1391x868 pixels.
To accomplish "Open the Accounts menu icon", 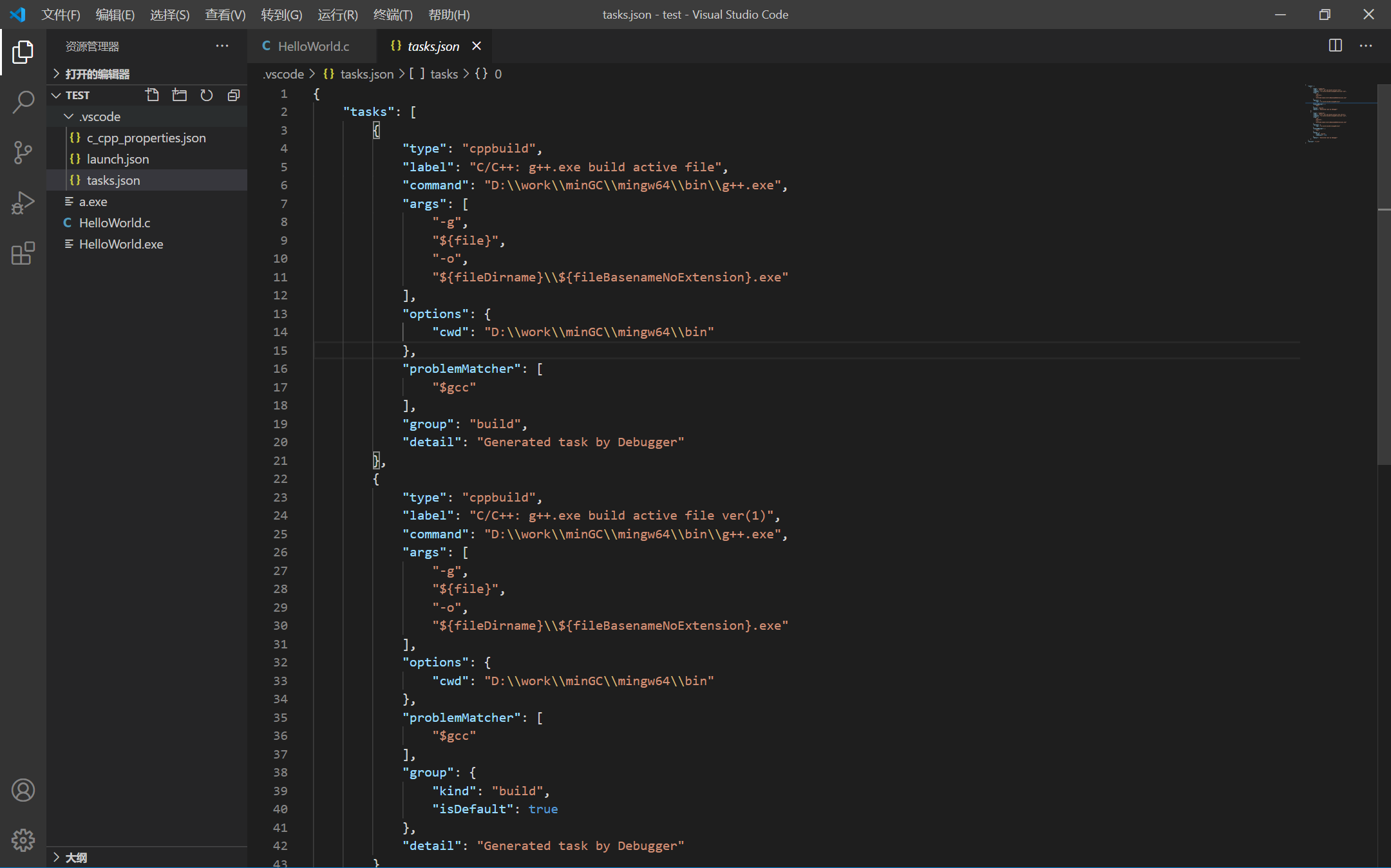I will (x=23, y=789).
